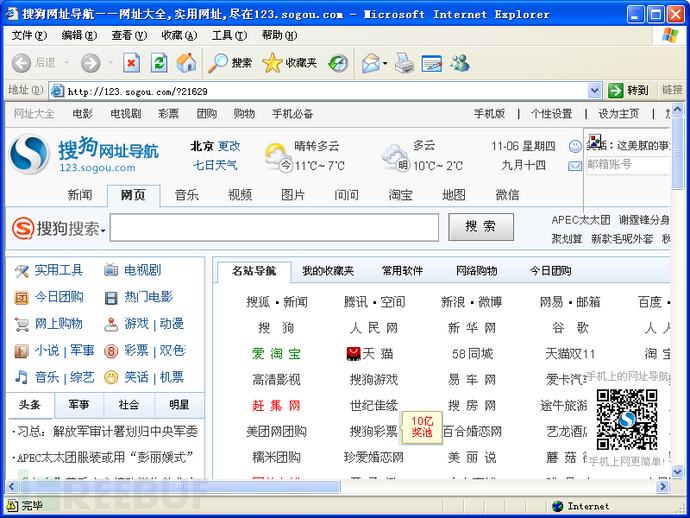690x518 pixels.
Task: Click the IE Back arrow button
Action: pyautogui.click(x=21, y=63)
